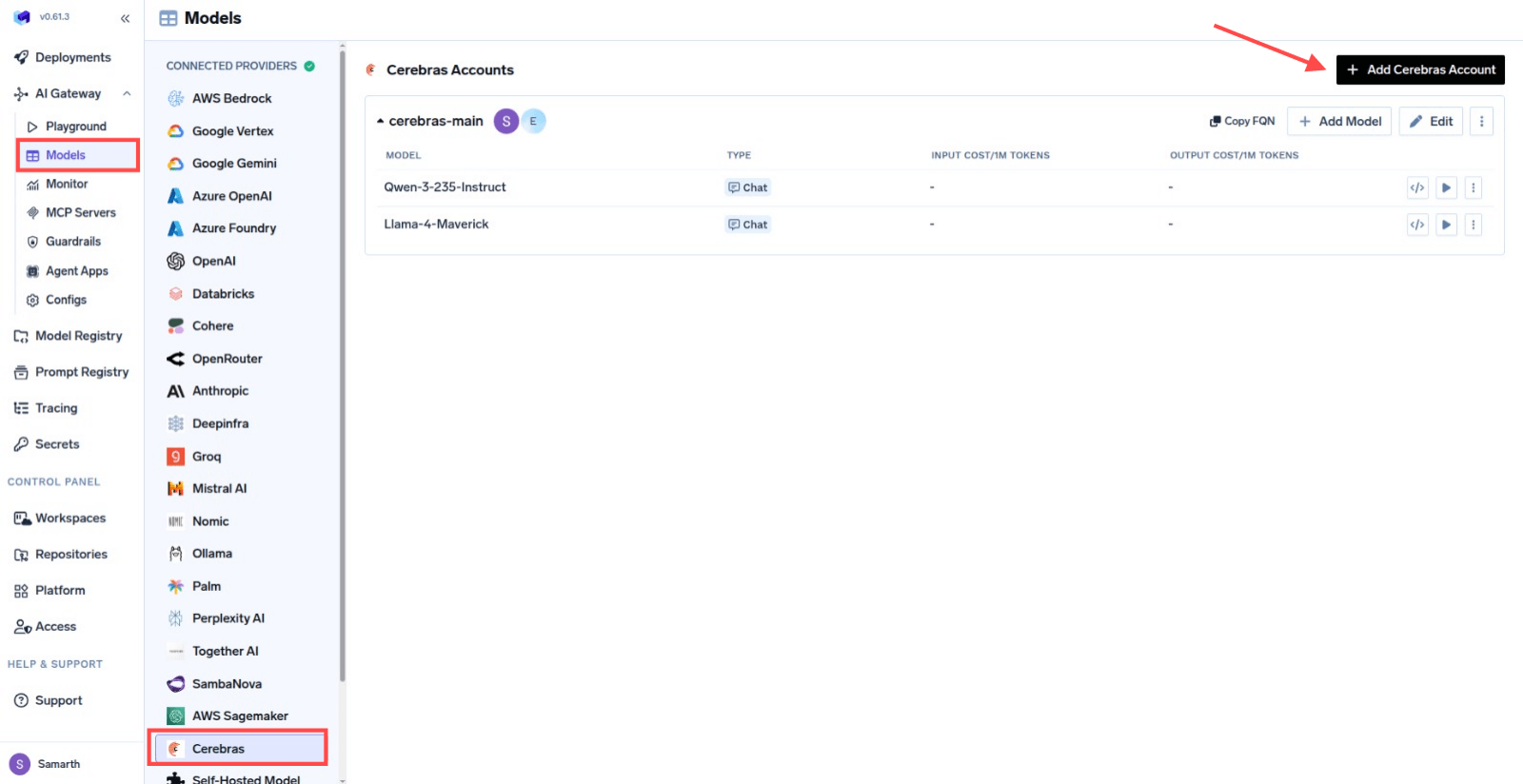
Task: Open Llama-4-Maverick row options menu
Action: pyautogui.click(x=1474, y=225)
